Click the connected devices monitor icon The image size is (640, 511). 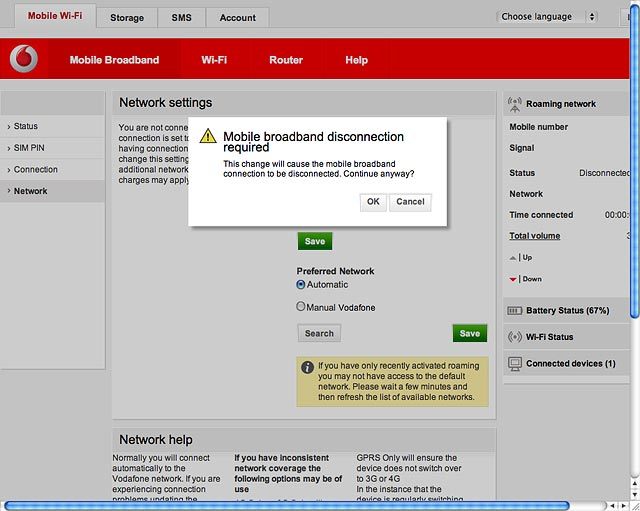pyautogui.click(x=515, y=364)
